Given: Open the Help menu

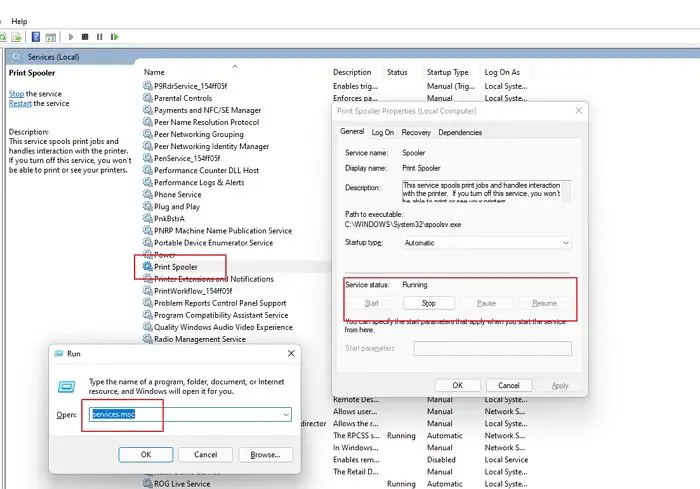Looking at the screenshot, I should coord(19,21).
